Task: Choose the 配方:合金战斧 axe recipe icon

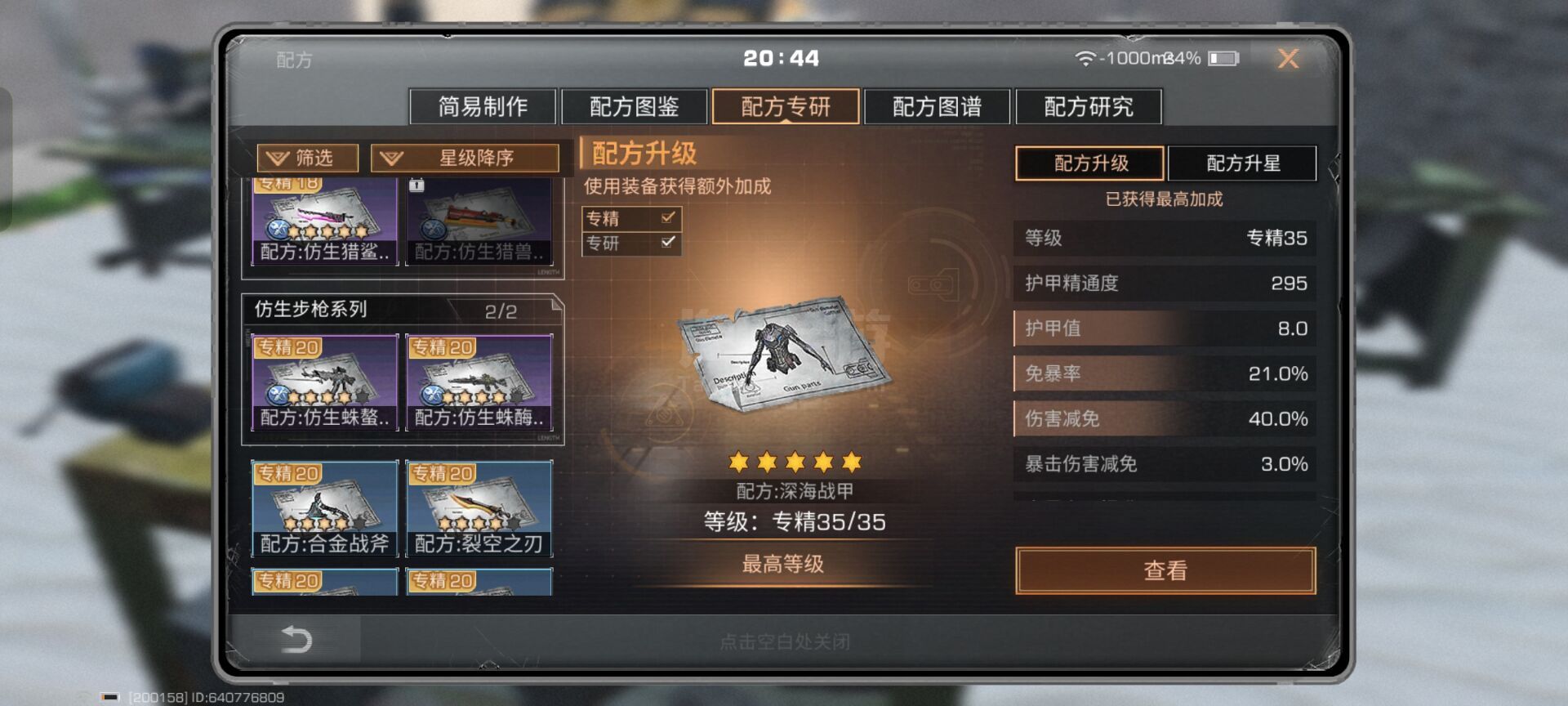Action: point(324,508)
